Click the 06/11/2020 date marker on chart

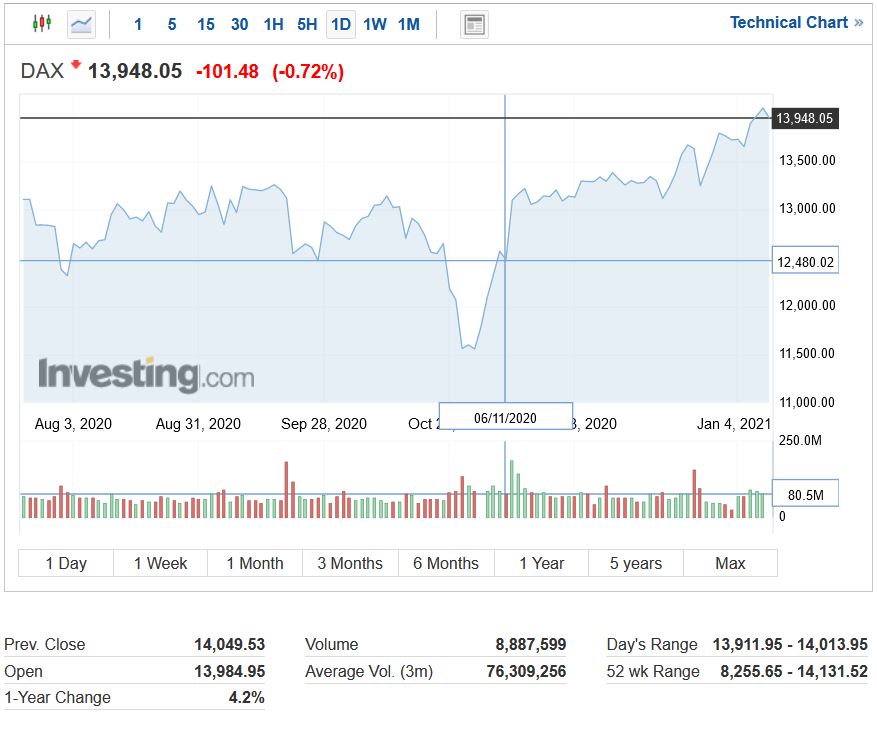[505, 417]
